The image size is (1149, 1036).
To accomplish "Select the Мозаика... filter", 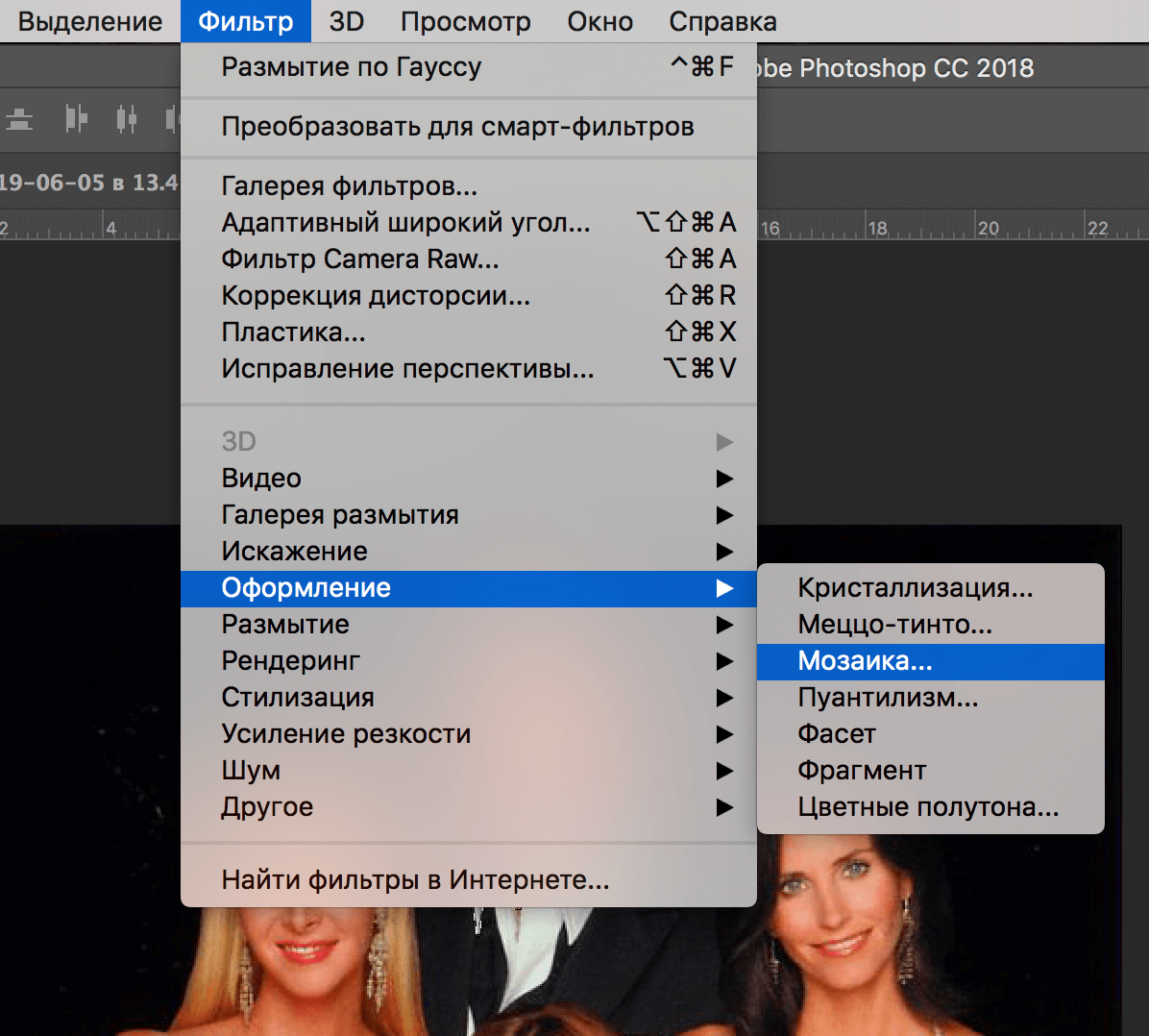I will click(865, 661).
